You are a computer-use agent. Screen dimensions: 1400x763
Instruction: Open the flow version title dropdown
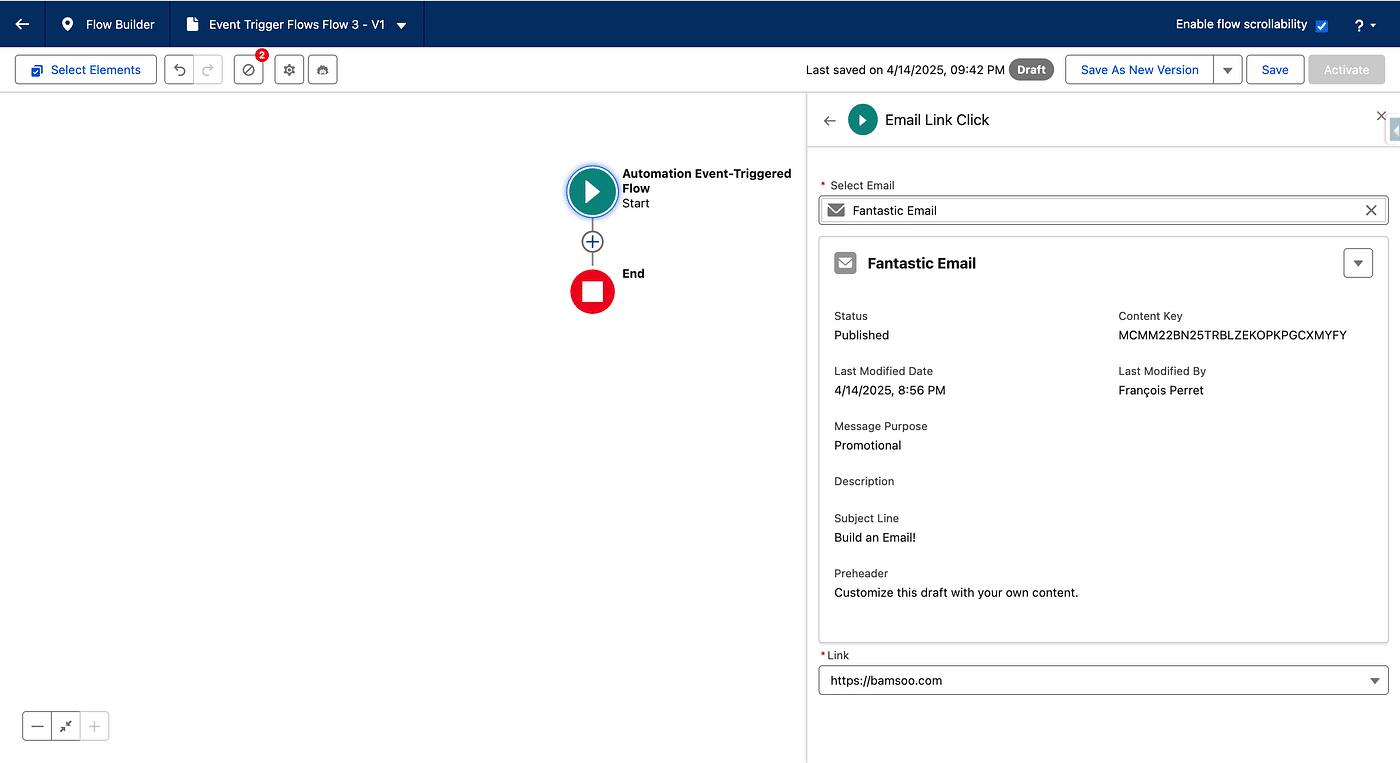point(401,25)
